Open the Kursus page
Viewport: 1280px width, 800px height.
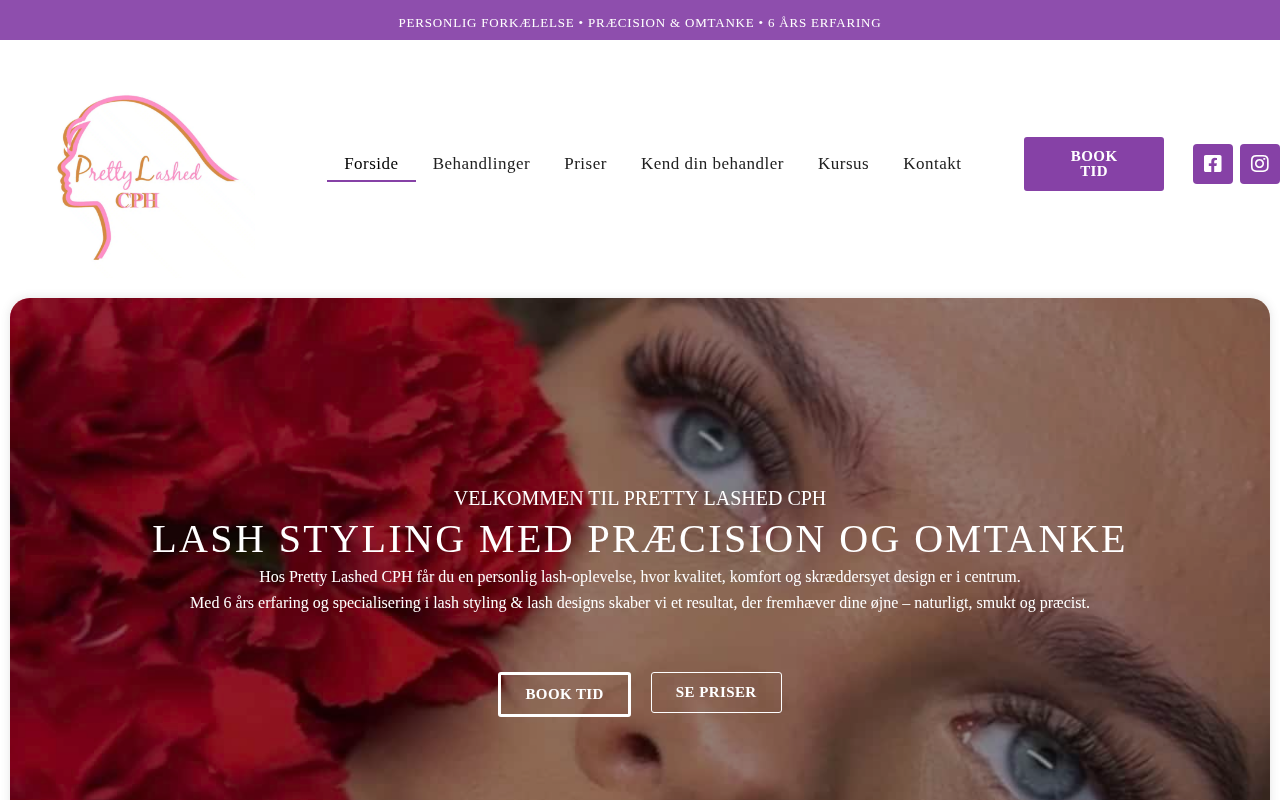(x=843, y=164)
